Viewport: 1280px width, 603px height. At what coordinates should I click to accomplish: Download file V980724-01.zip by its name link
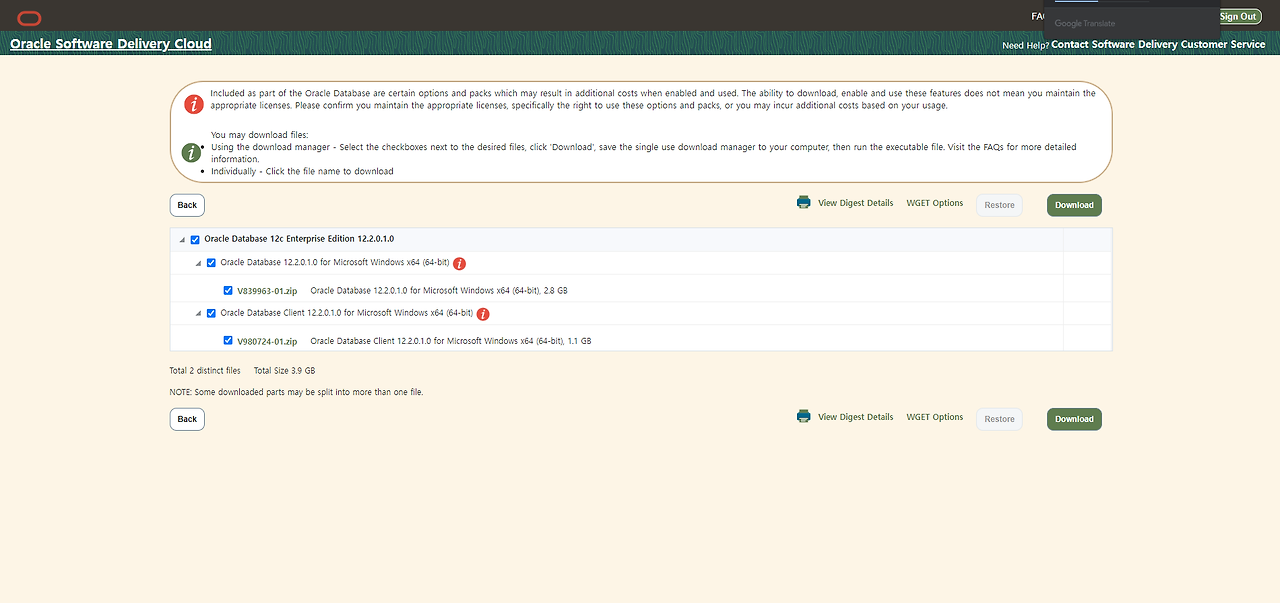pyautogui.click(x=267, y=341)
